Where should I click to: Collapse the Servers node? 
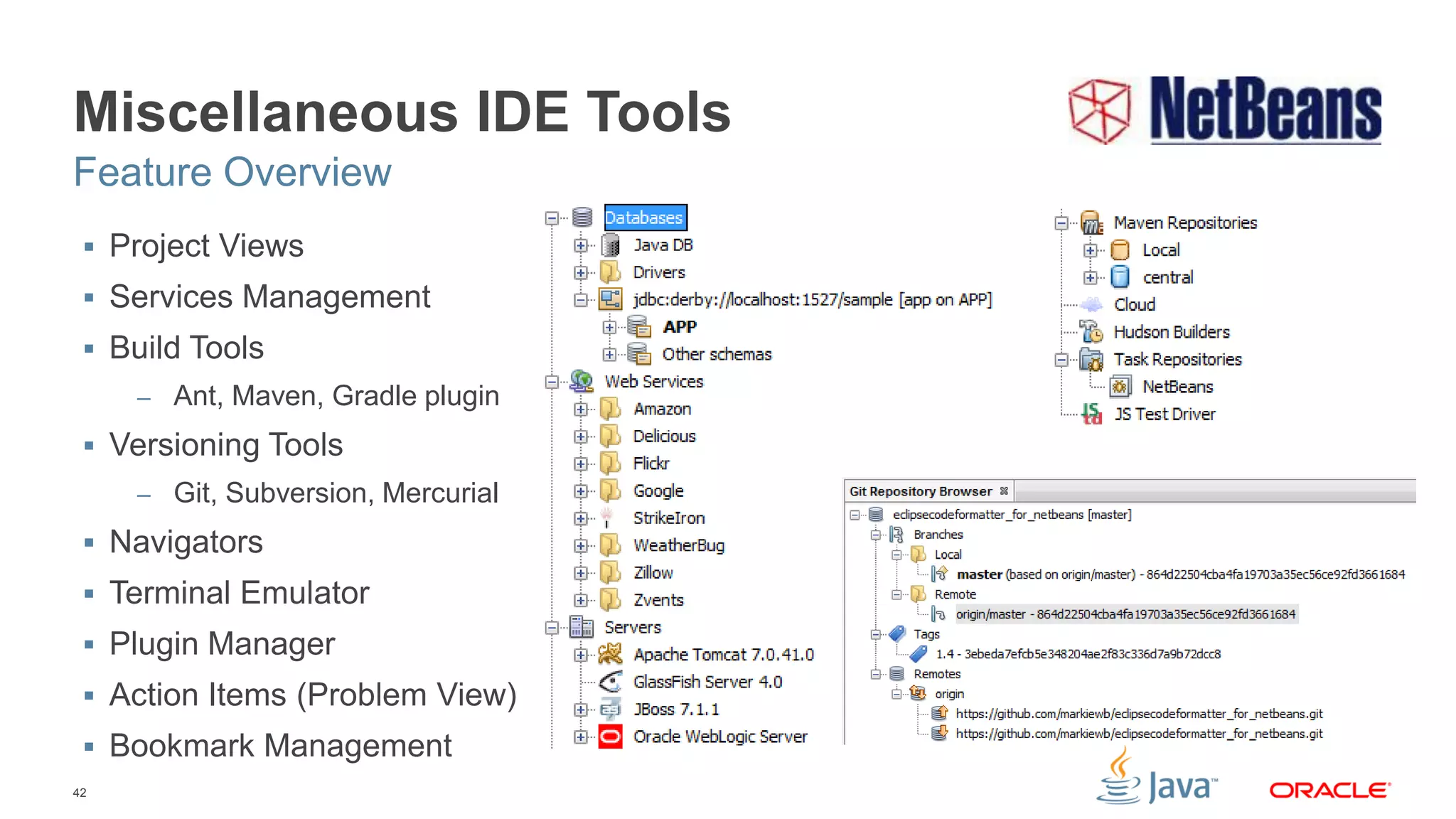point(552,627)
